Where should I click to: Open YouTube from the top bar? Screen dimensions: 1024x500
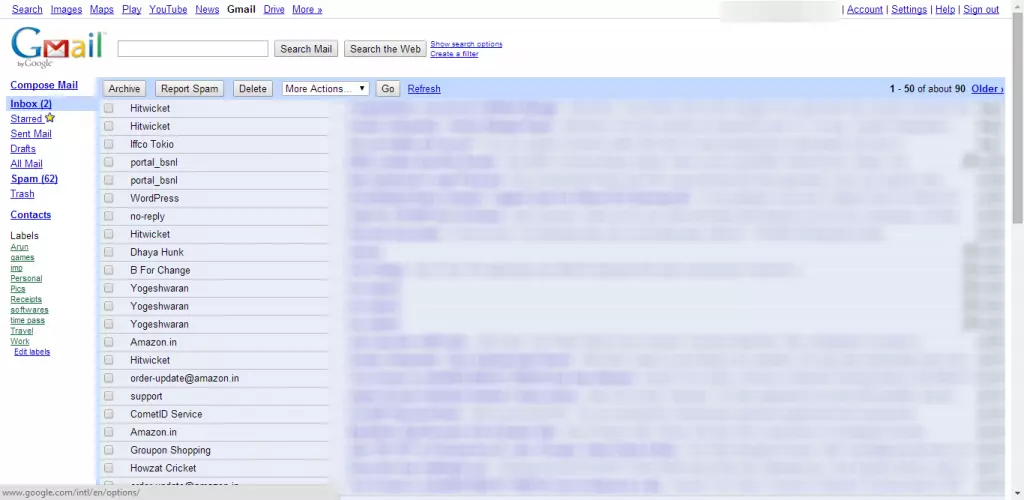click(x=168, y=9)
